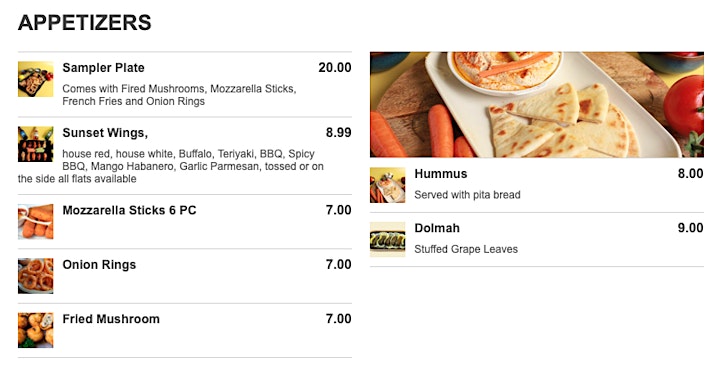Click the large hummus and pita banner photo

point(537,105)
